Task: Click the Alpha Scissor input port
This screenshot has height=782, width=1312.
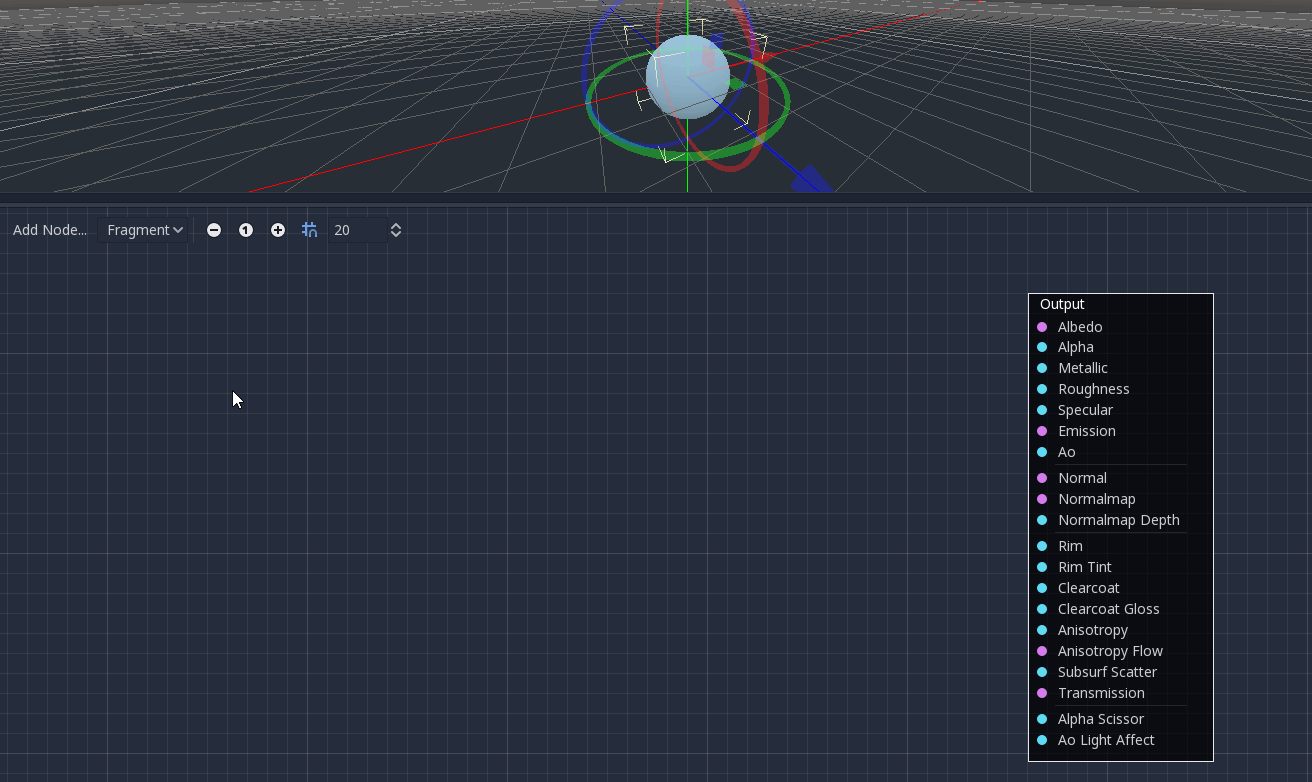Action: pyautogui.click(x=1042, y=719)
